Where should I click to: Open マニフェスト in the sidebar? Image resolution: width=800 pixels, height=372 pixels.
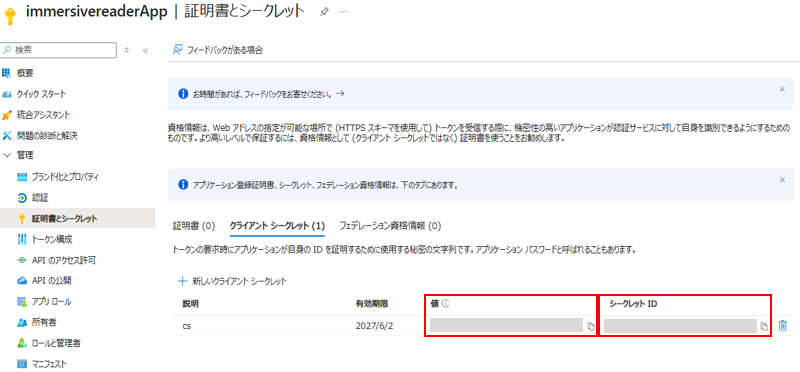pos(49,364)
